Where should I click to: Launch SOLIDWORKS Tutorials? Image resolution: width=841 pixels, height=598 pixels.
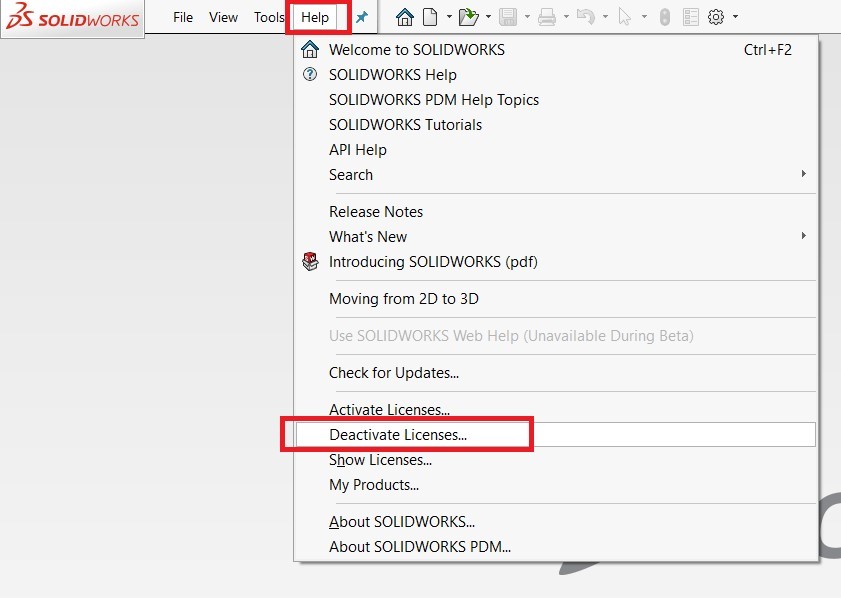(556, 124)
